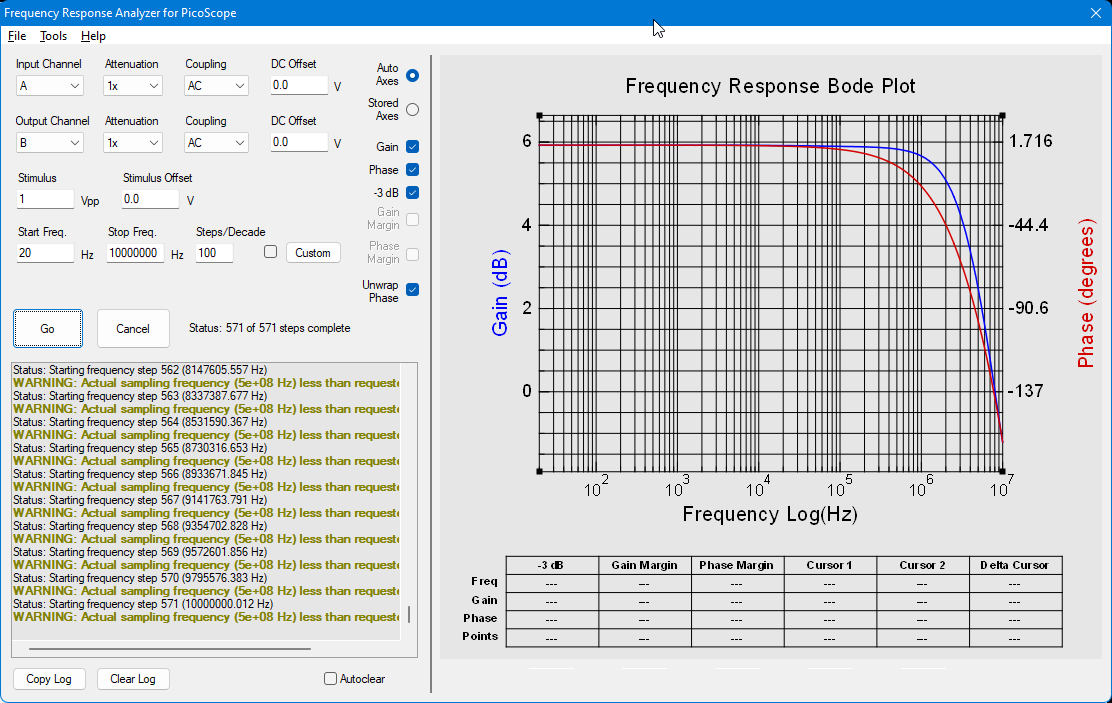
Task: Click the Go button
Action: 48,328
